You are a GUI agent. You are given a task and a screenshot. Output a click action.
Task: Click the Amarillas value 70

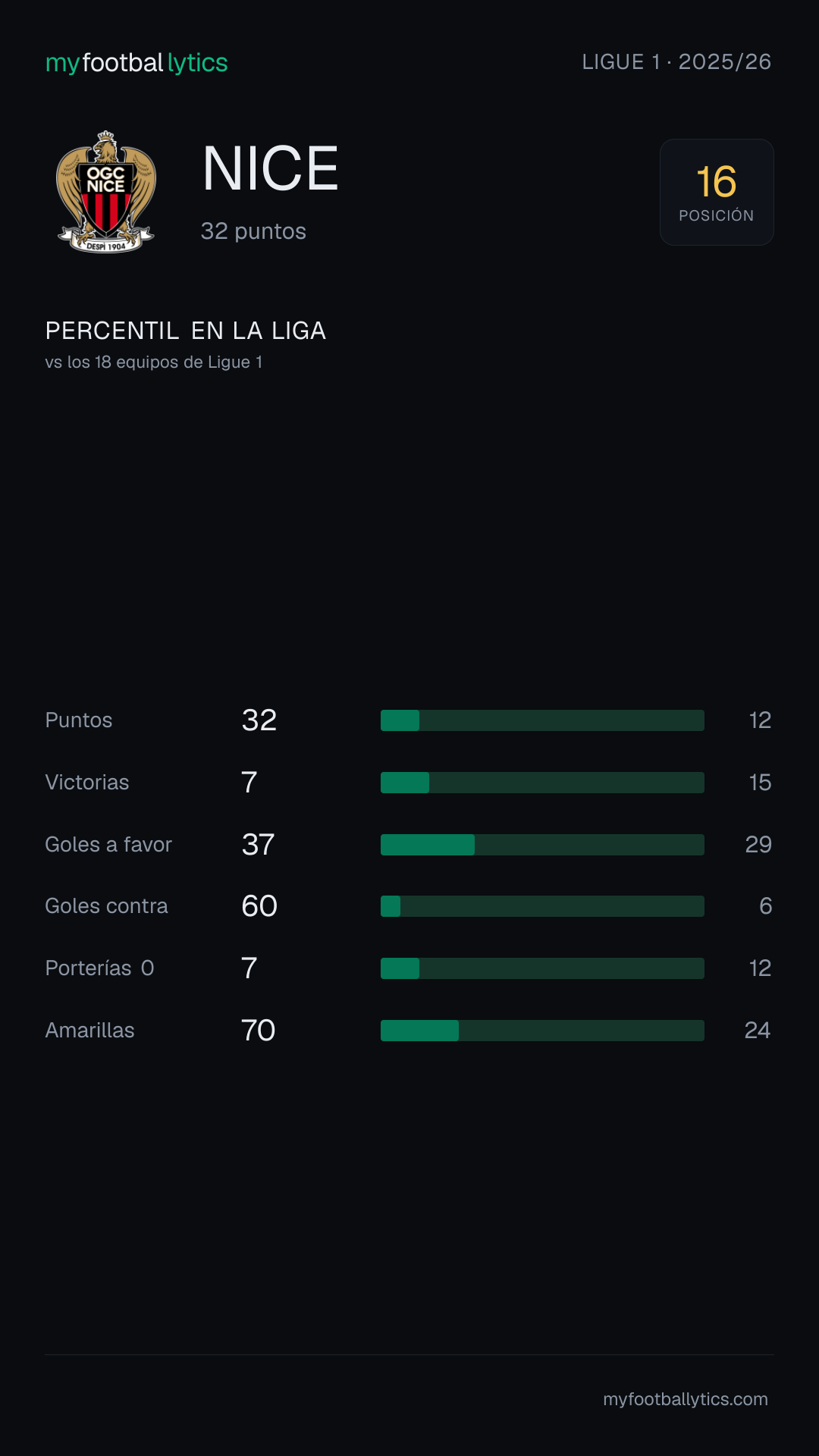pos(259,1031)
